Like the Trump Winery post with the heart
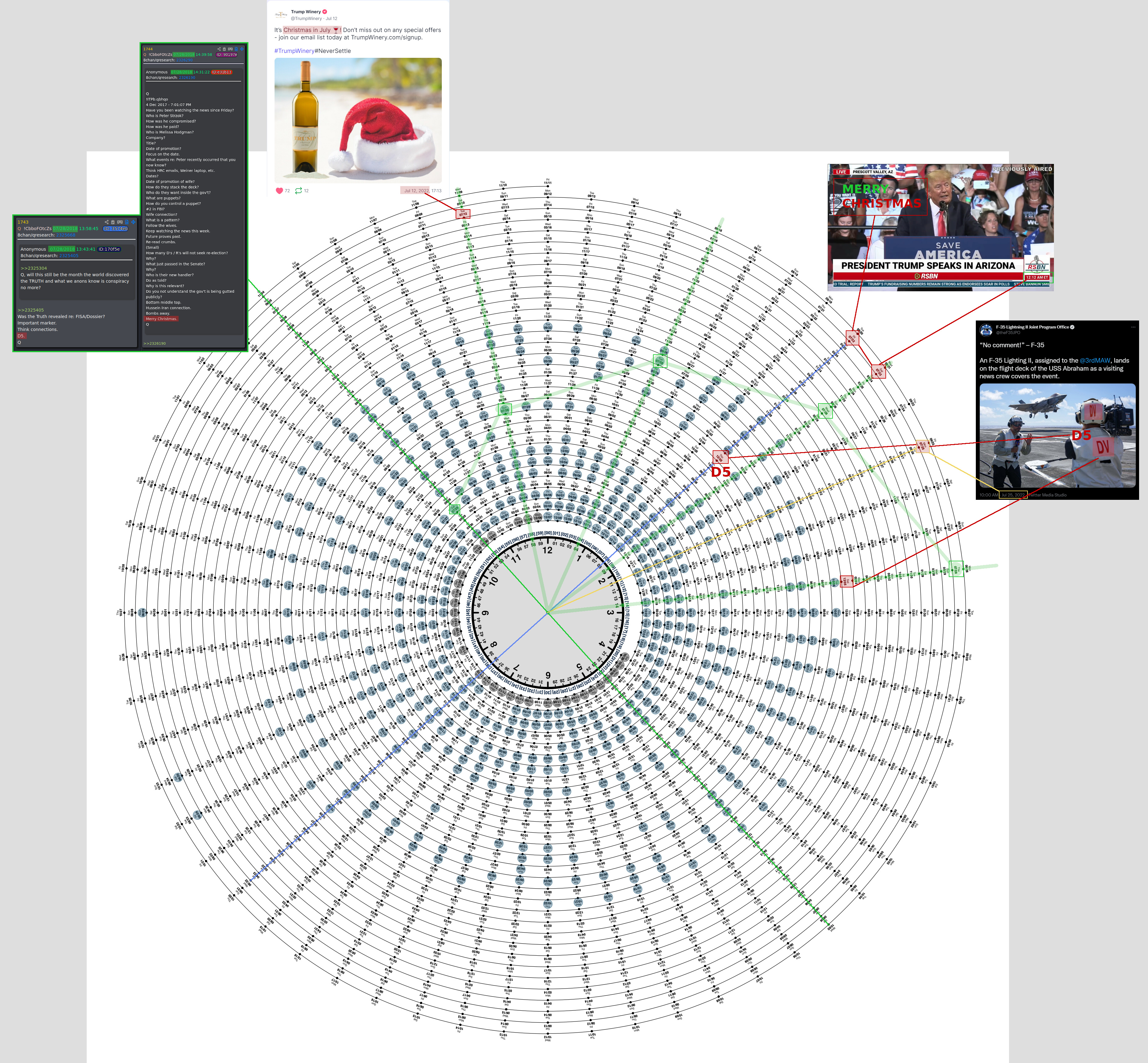Image resolution: width=1148 pixels, height=1063 pixels. (x=279, y=190)
